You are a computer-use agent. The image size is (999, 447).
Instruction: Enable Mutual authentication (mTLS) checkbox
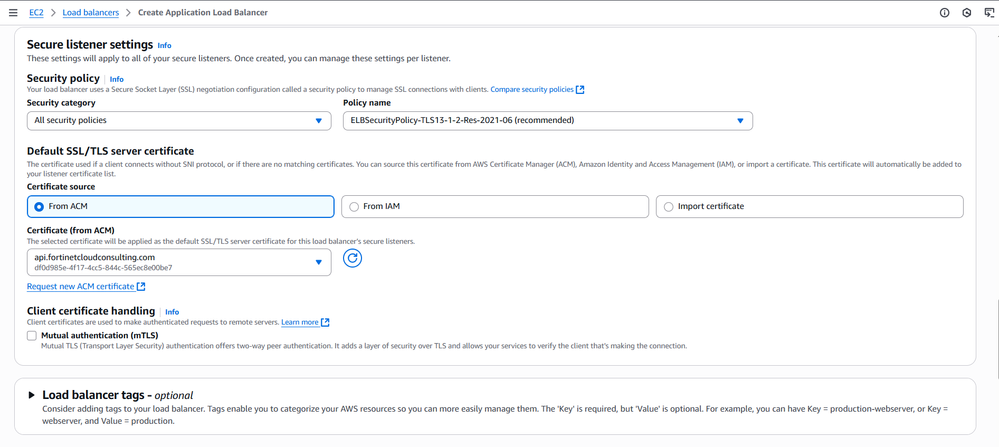click(32, 336)
